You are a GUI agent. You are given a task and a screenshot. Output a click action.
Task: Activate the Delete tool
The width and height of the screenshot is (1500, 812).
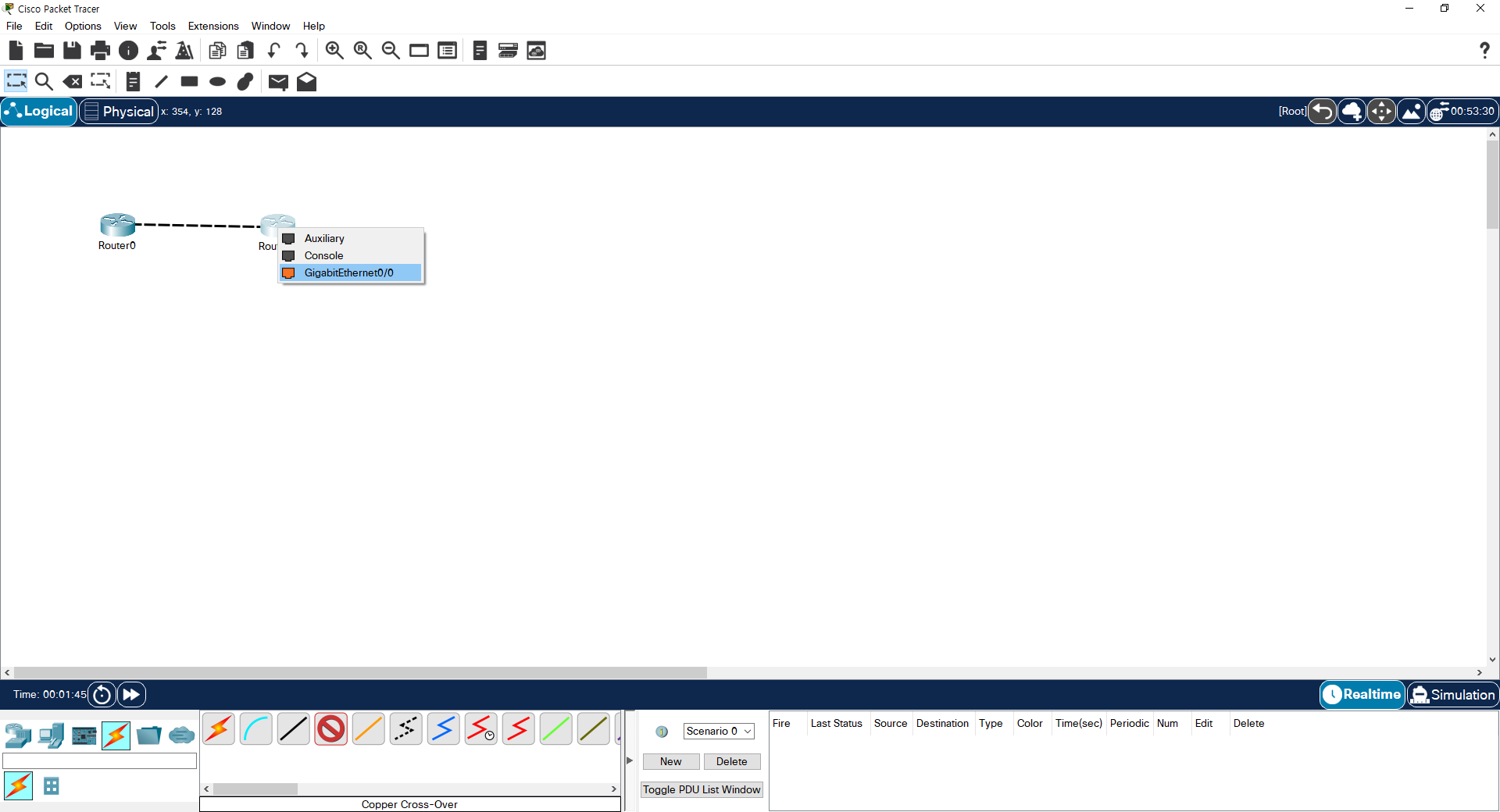72,81
